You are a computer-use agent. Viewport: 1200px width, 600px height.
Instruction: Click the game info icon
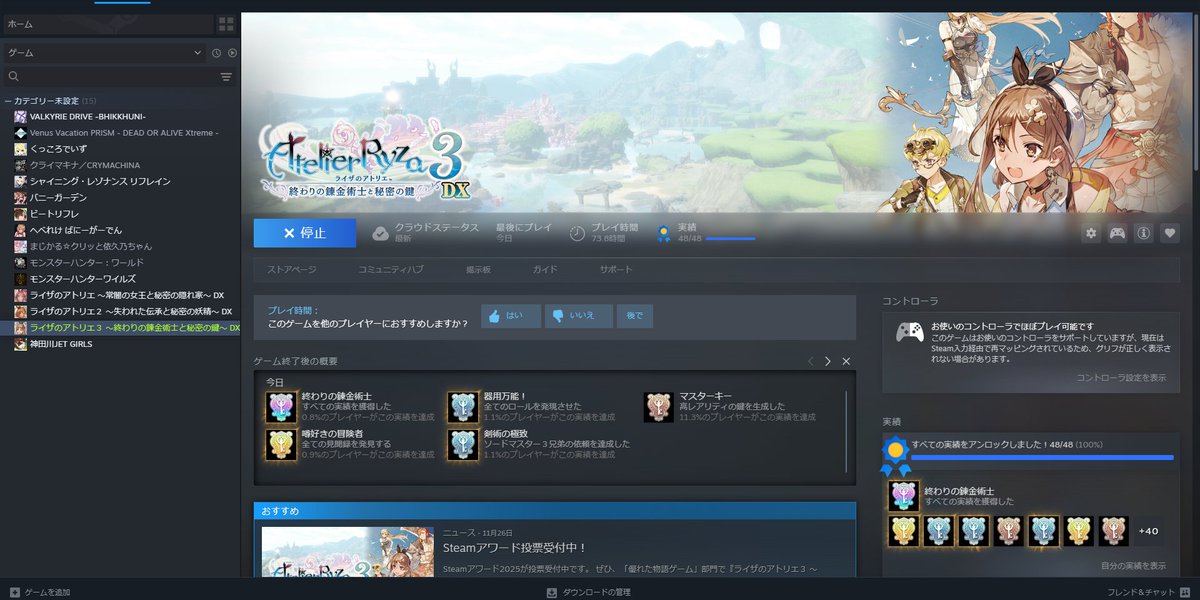(1144, 233)
